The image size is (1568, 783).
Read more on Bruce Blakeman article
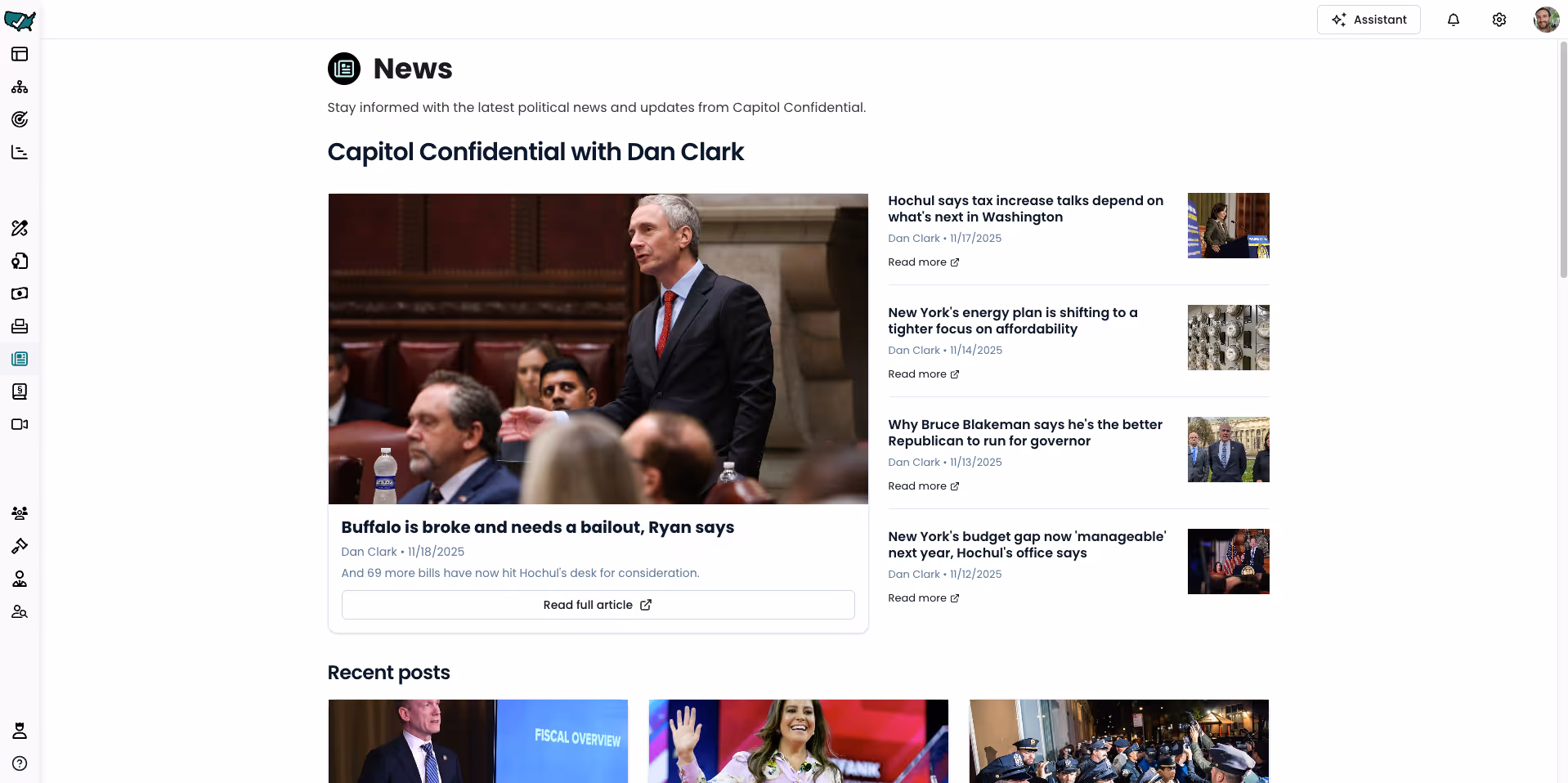click(923, 486)
